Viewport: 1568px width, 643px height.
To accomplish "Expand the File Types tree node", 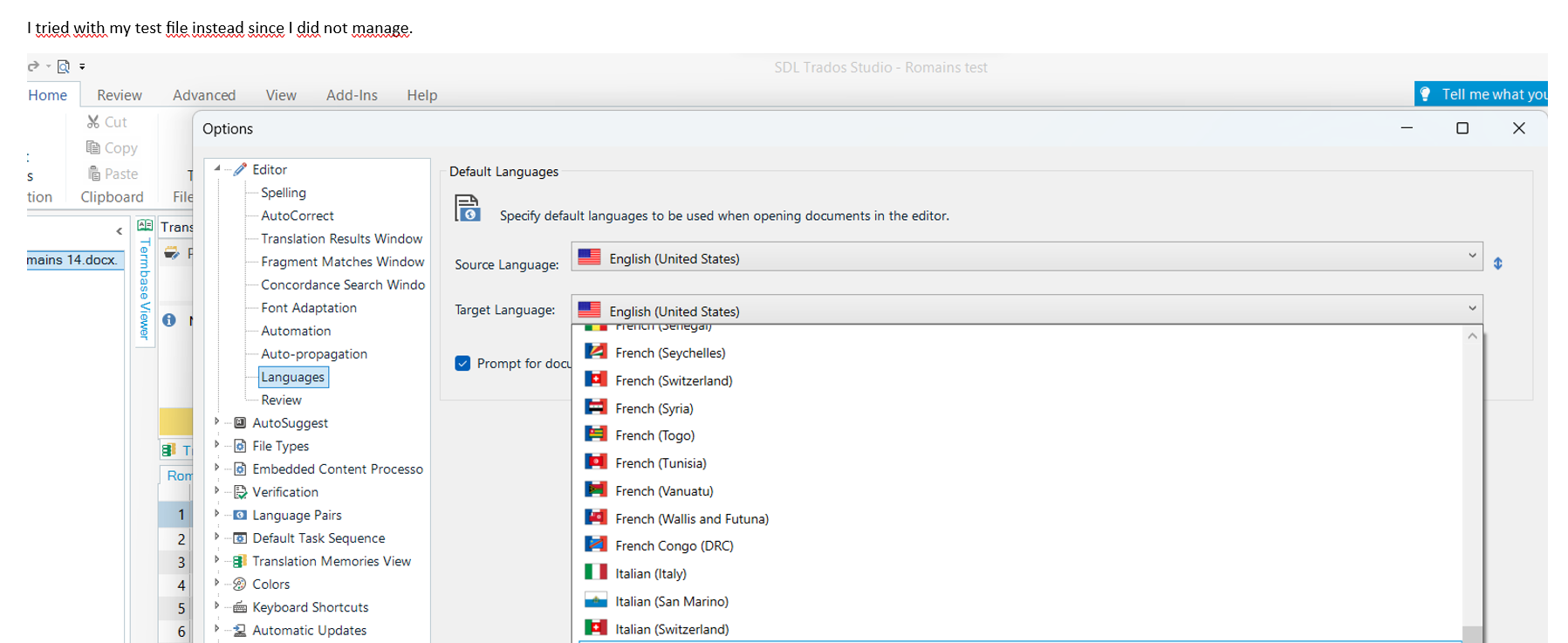I will point(217,445).
